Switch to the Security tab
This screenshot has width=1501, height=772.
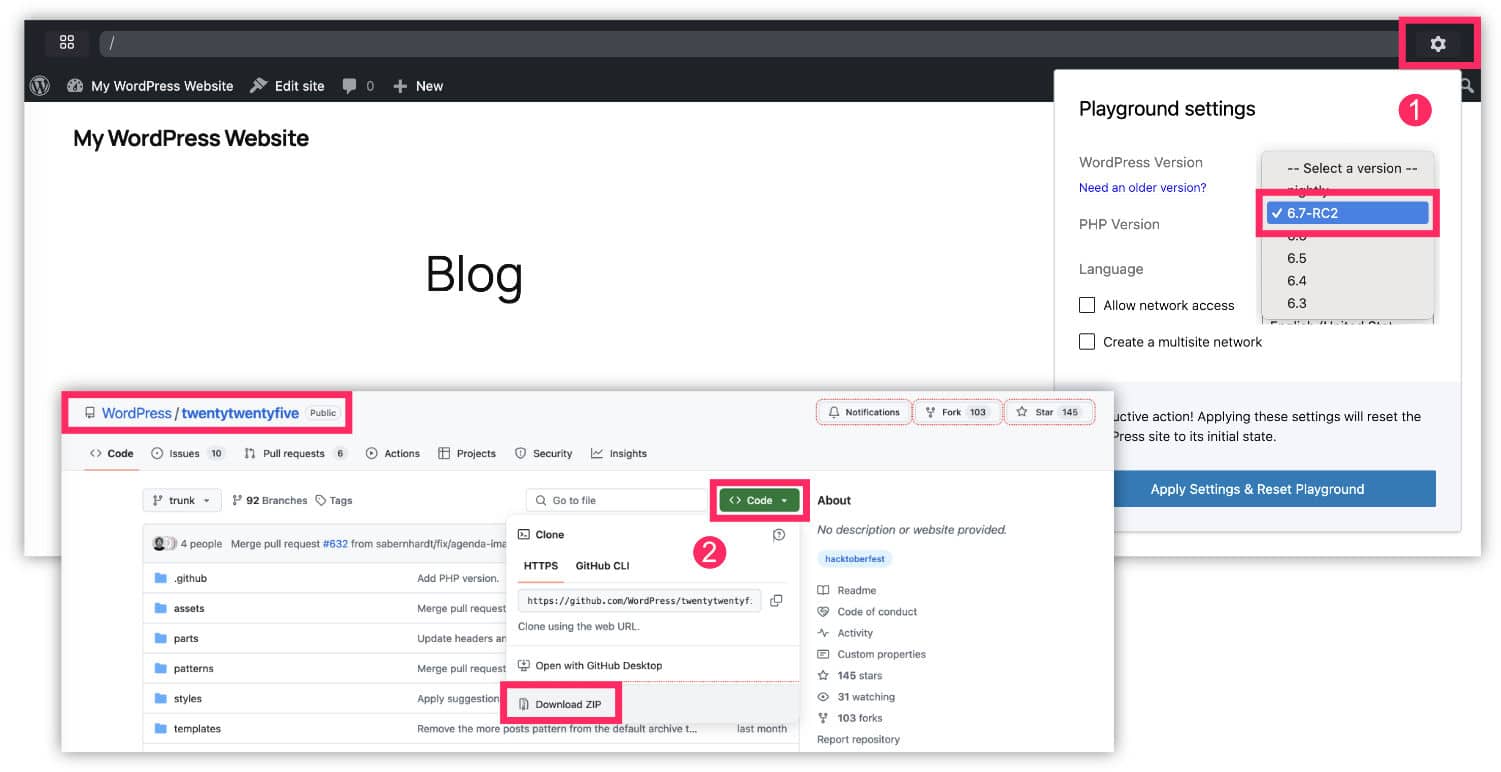tap(543, 454)
